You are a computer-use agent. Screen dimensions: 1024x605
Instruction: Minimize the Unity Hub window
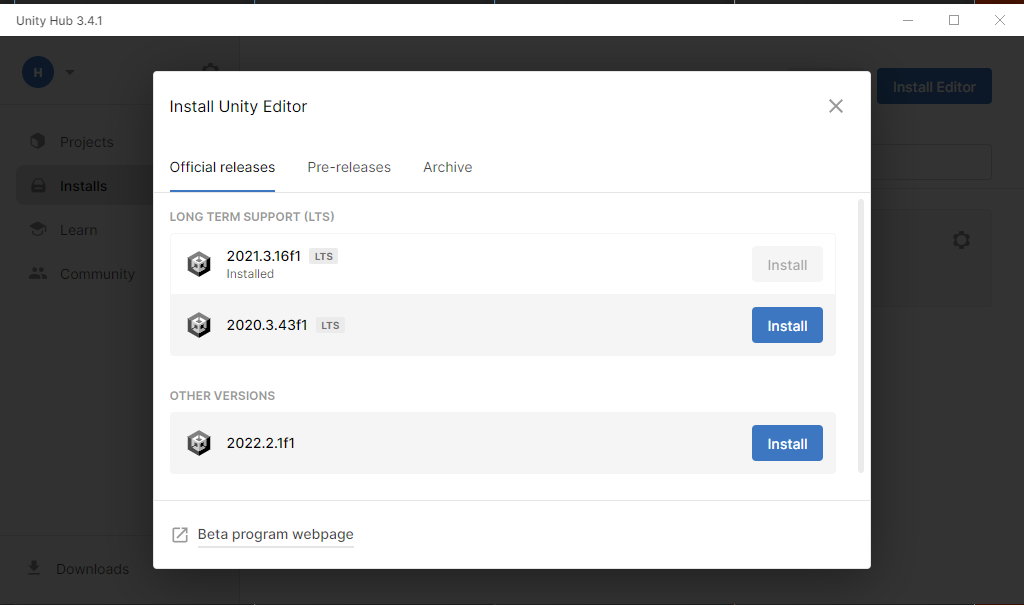[908, 20]
